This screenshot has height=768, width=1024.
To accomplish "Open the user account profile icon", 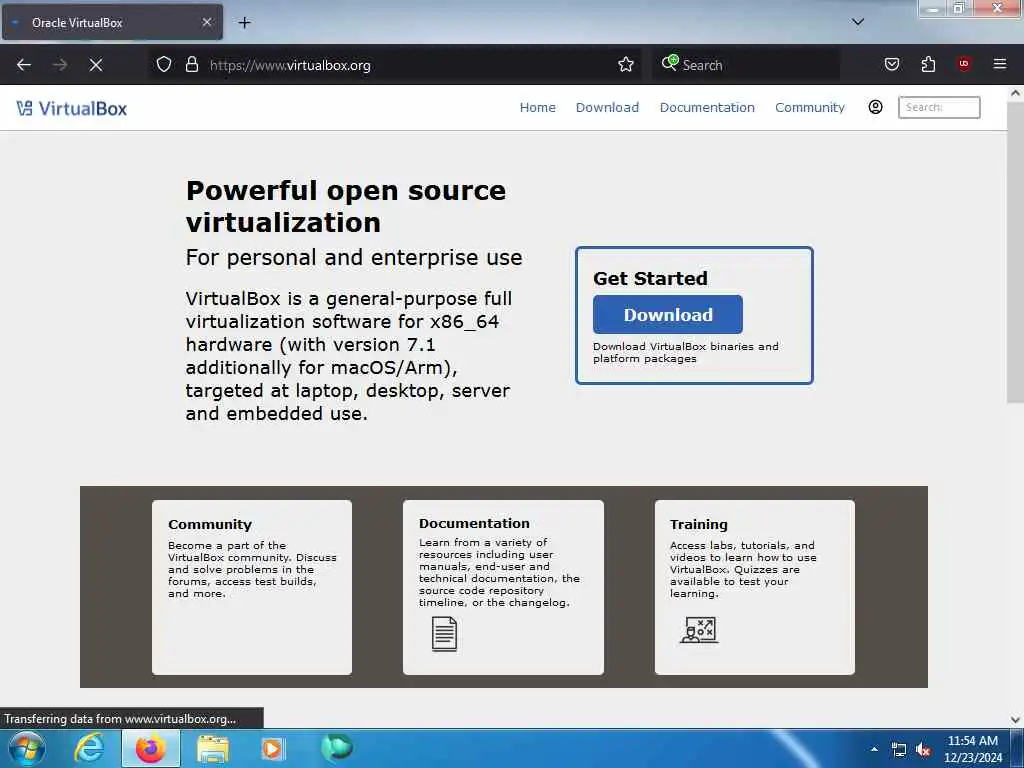I will coord(876,107).
